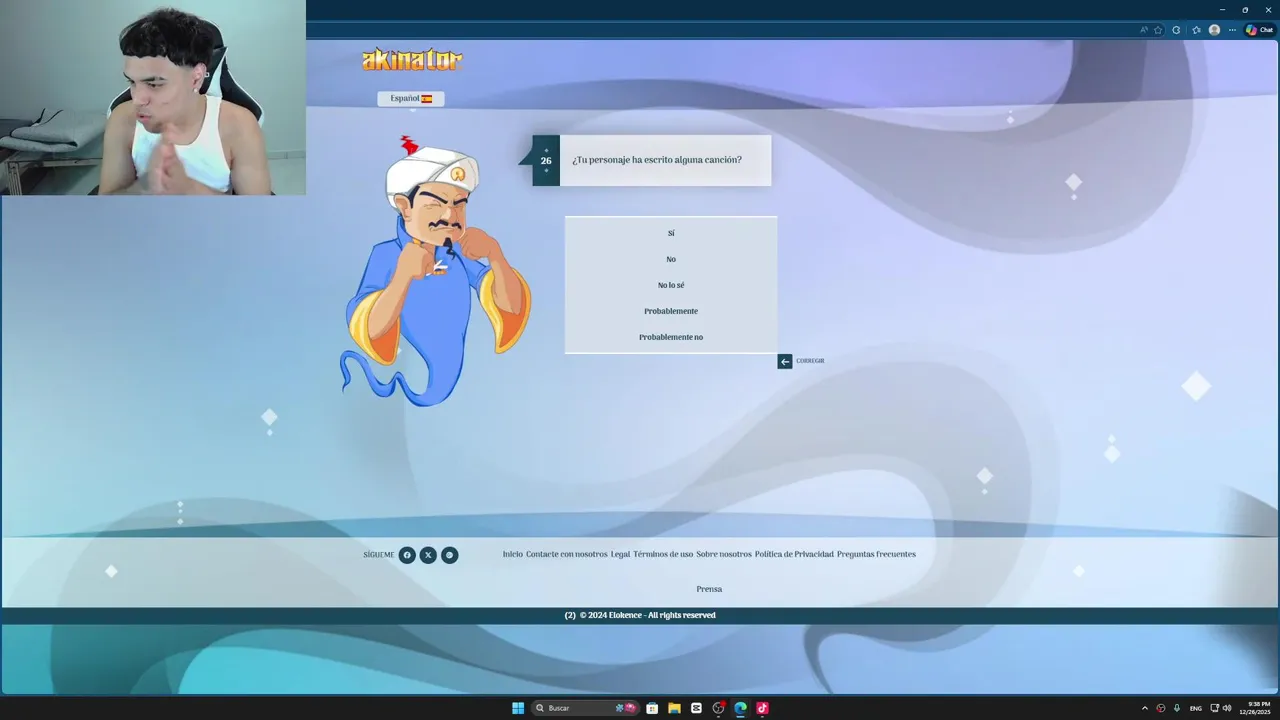The width and height of the screenshot is (1280, 720).
Task: Open File Explorer from taskbar
Action: pos(674,708)
